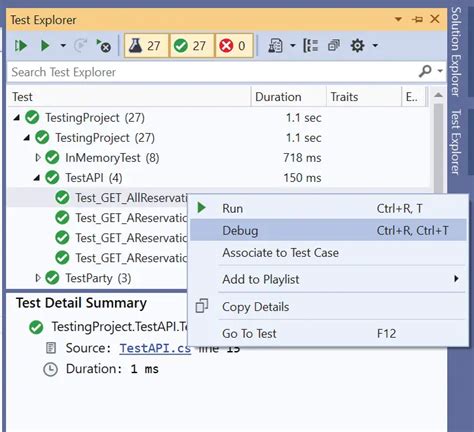
Task: Click the 150 ms duration value
Action: (302, 178)
